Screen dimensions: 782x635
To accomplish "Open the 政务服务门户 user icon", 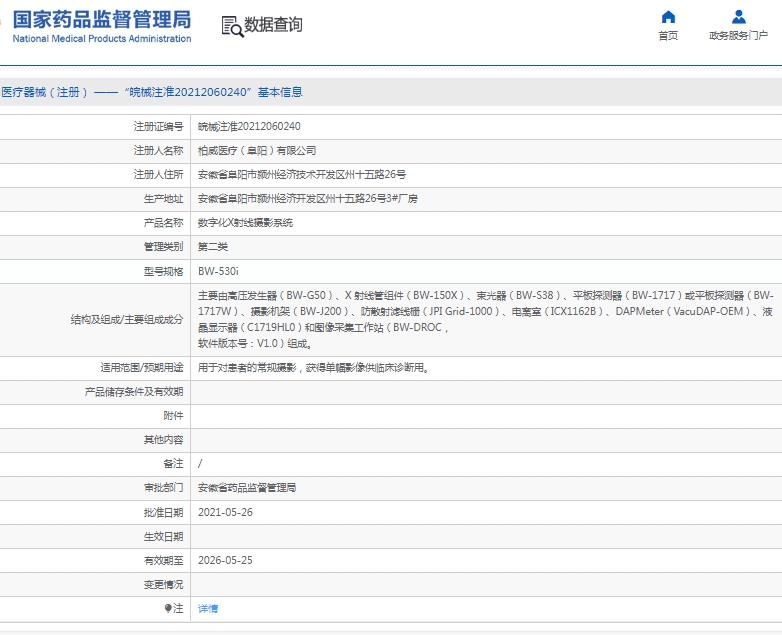I will click(739, 17).
